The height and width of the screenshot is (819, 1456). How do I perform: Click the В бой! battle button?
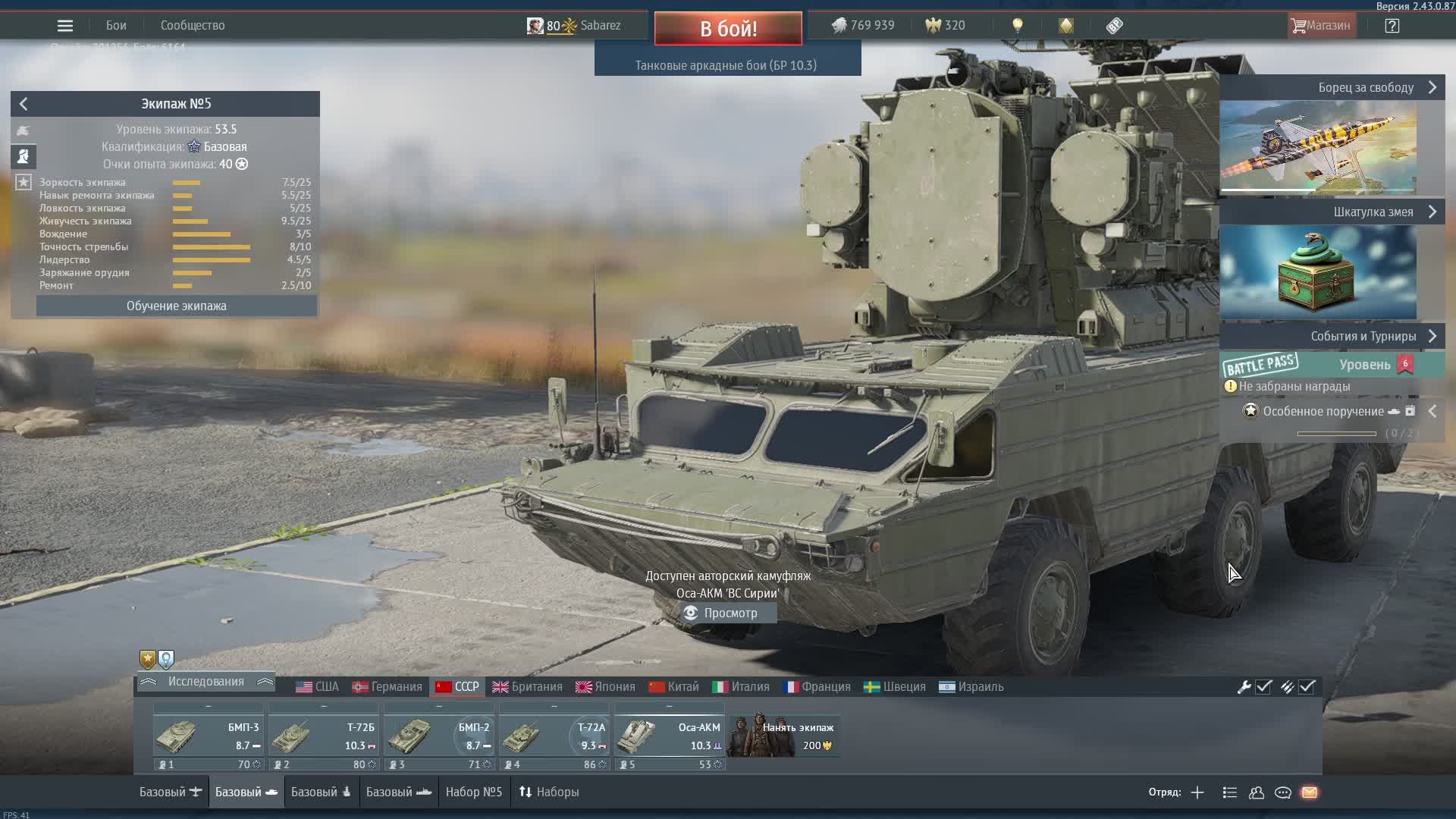click(728, 29)
